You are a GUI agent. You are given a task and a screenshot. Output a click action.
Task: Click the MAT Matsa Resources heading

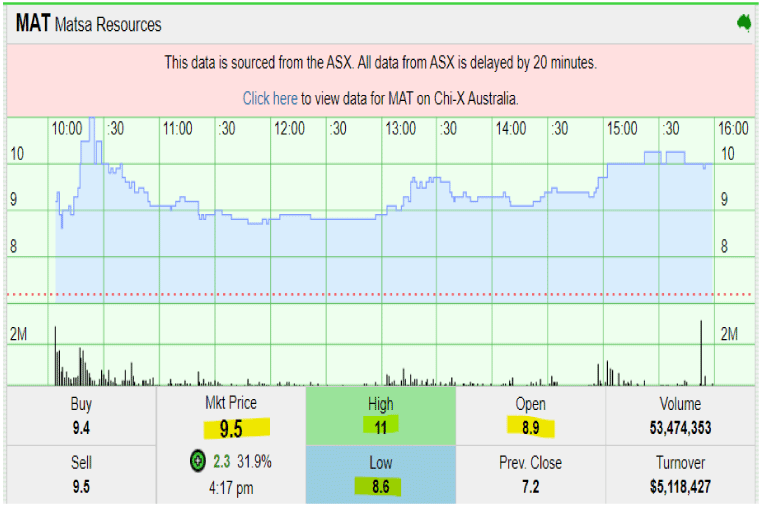click(88, 24)
